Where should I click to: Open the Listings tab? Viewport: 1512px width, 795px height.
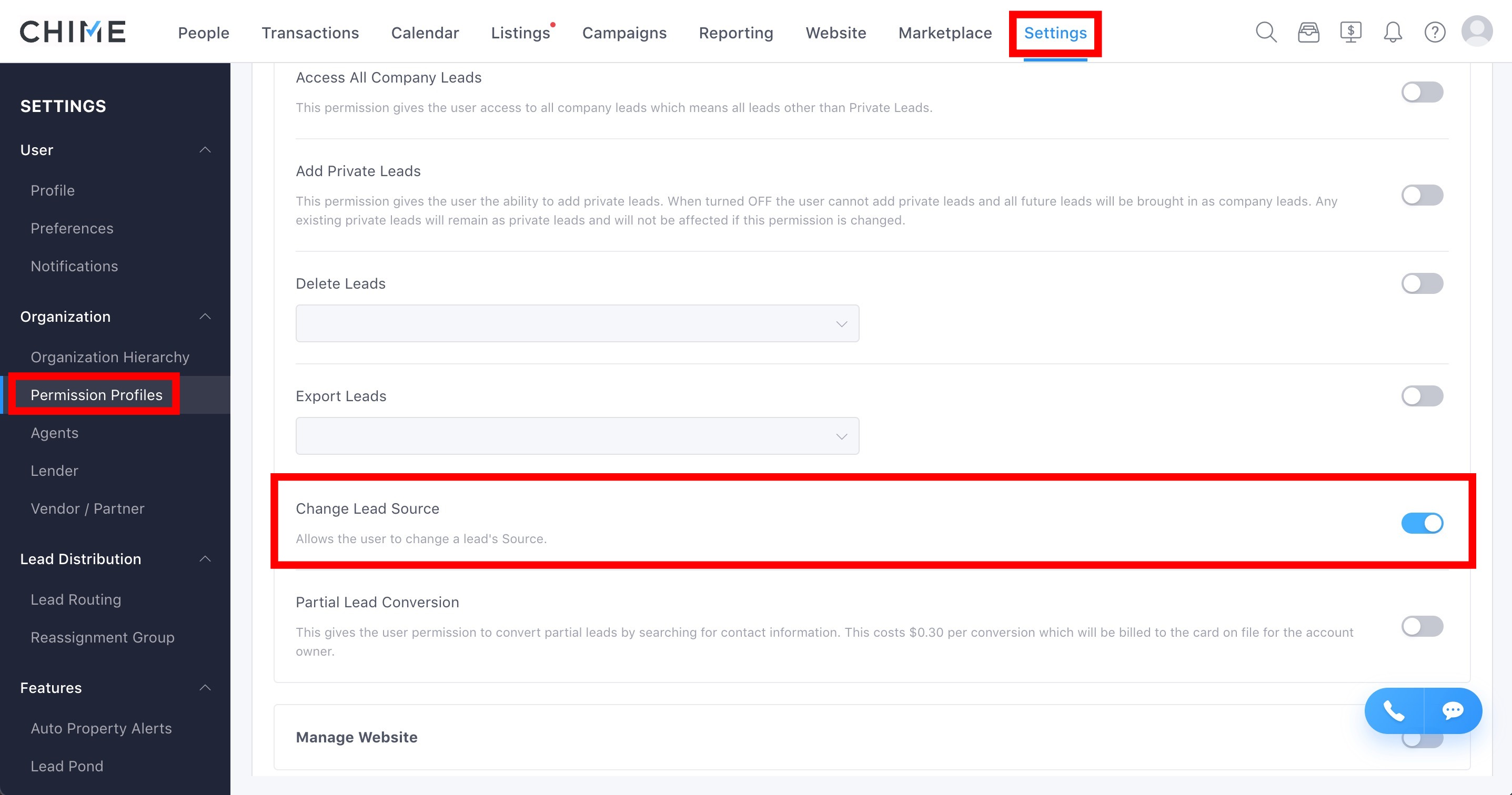click(521, 33)
